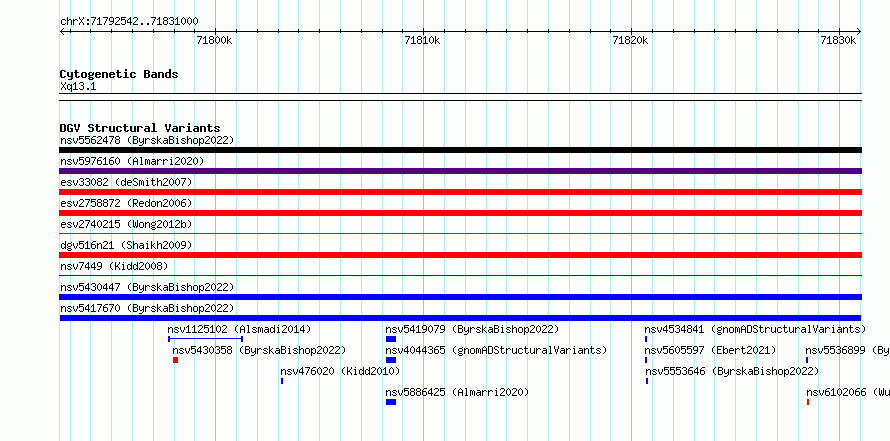Screen dimensions: 890x441
Task: Select the red dgv516n21 variant bar
Action: click(460, 255)
